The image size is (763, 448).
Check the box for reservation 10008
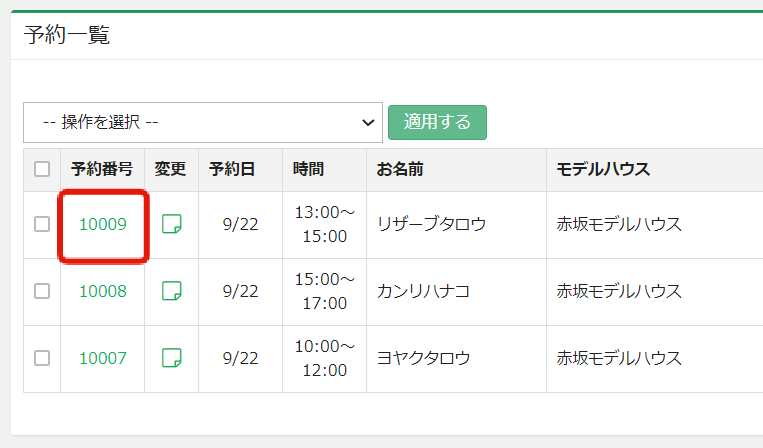(42, 291)
